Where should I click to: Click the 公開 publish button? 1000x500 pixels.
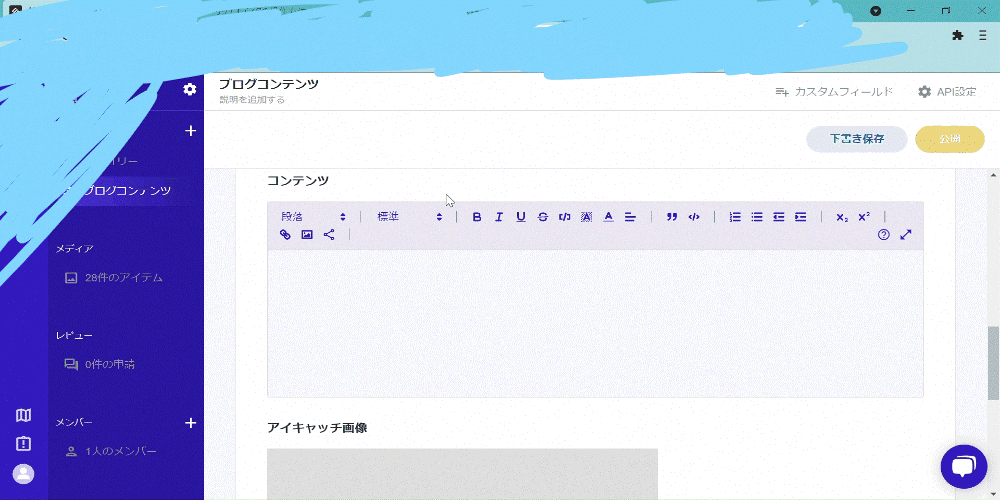point(950,139)
